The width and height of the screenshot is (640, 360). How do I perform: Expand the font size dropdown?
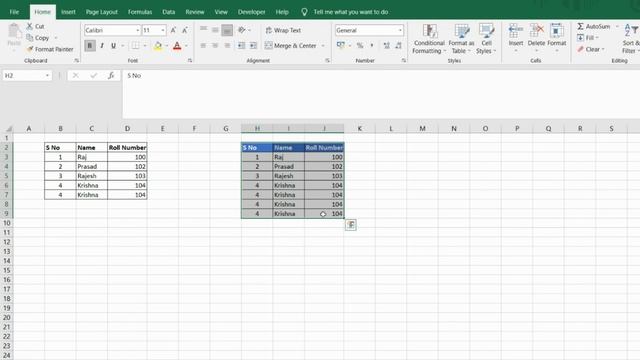click(163, 30)
